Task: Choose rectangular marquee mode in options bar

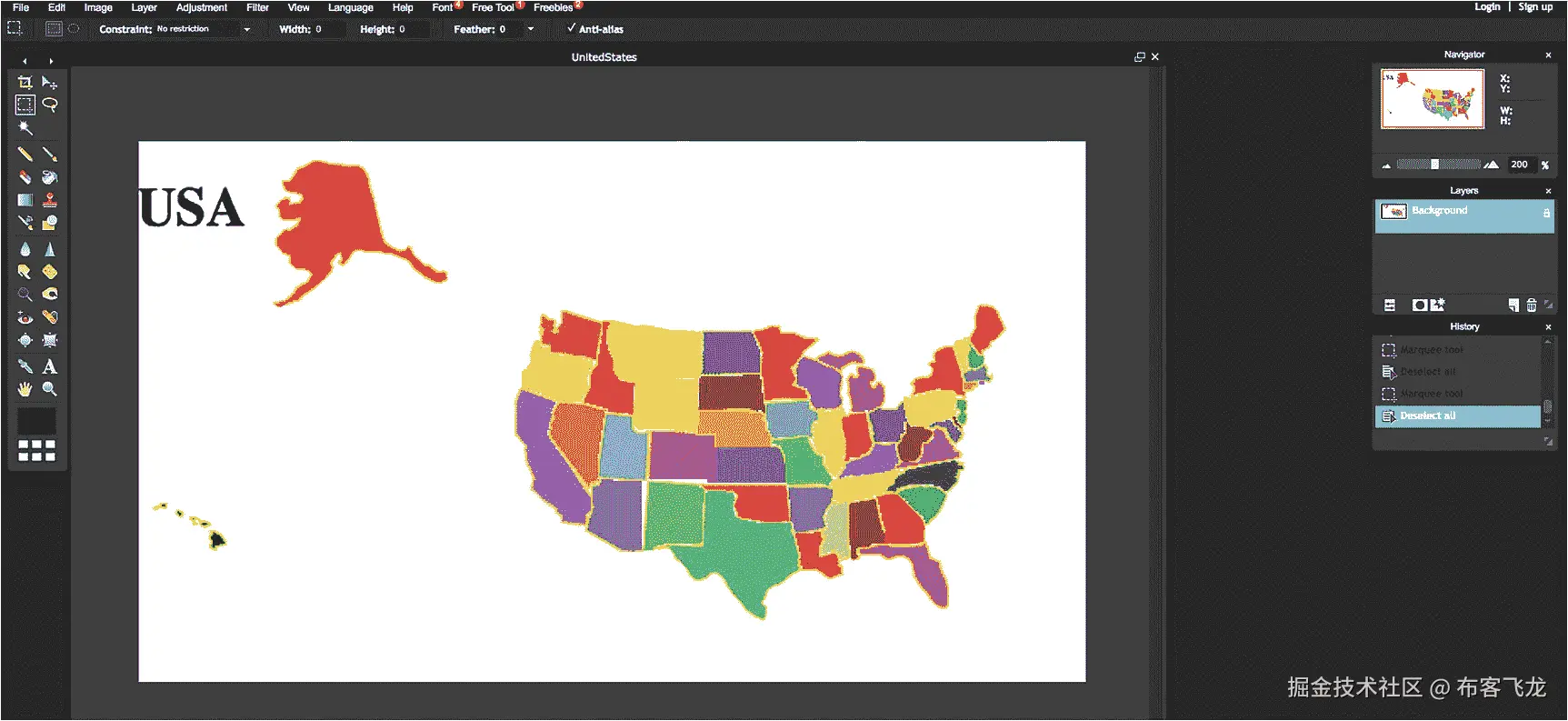Action: click(x=54, y=29)
